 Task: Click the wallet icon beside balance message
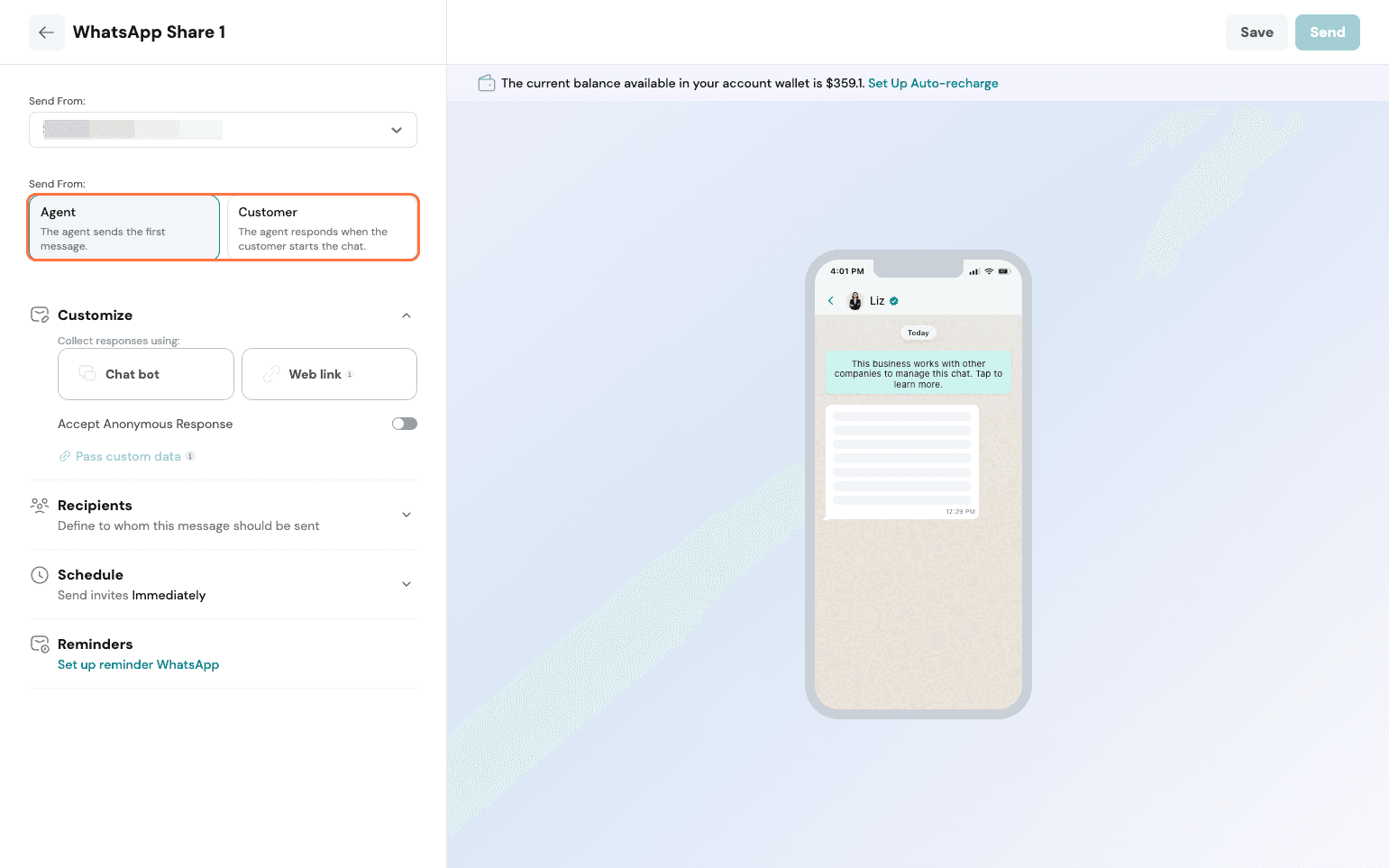click(x=486, y=83)
